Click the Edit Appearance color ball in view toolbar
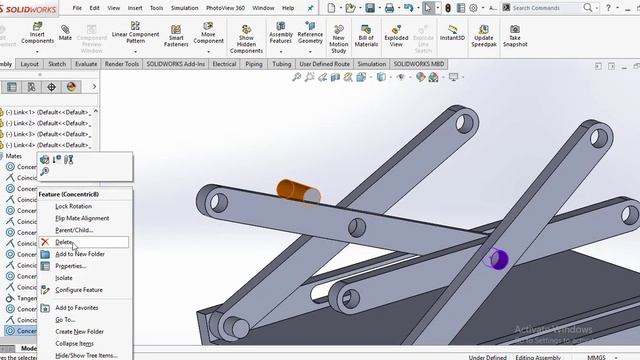This screenshot has height=360, width=640. (x=420, y=77)
